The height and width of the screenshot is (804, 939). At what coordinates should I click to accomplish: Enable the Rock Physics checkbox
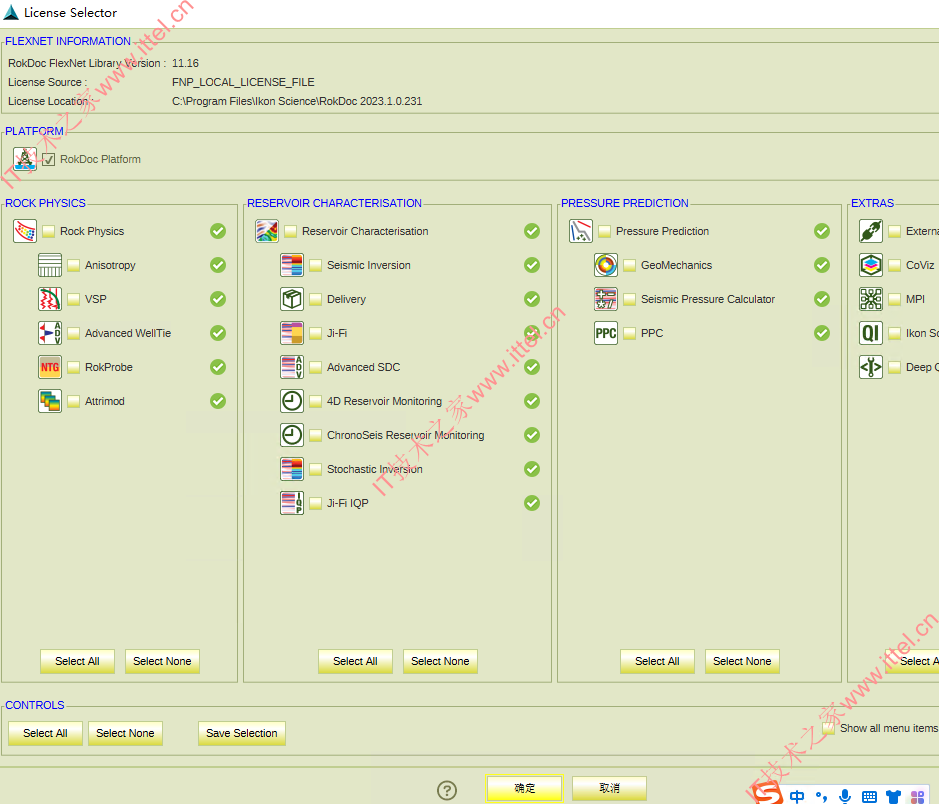pos(49,231)
